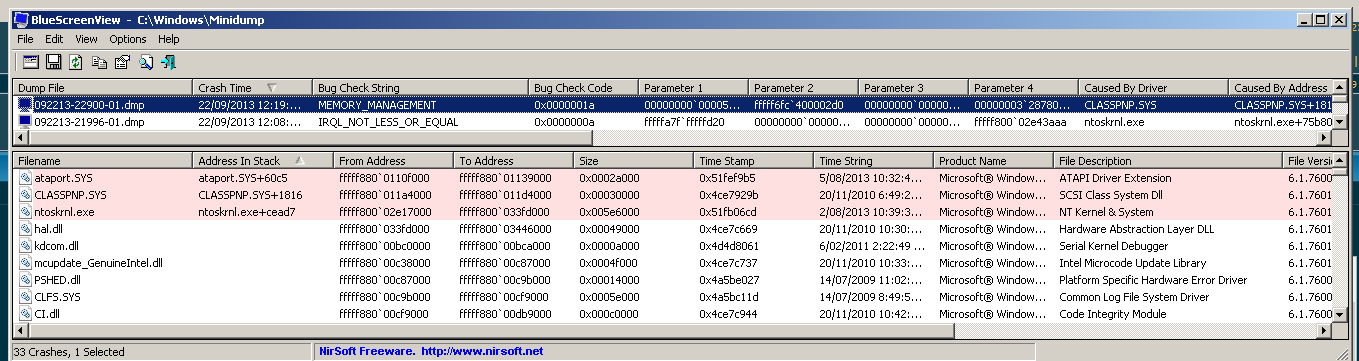Viewport: 1359px width, 361px height.
Task: Copy selected items toolbar icon
Action: [x=99, y=62]
